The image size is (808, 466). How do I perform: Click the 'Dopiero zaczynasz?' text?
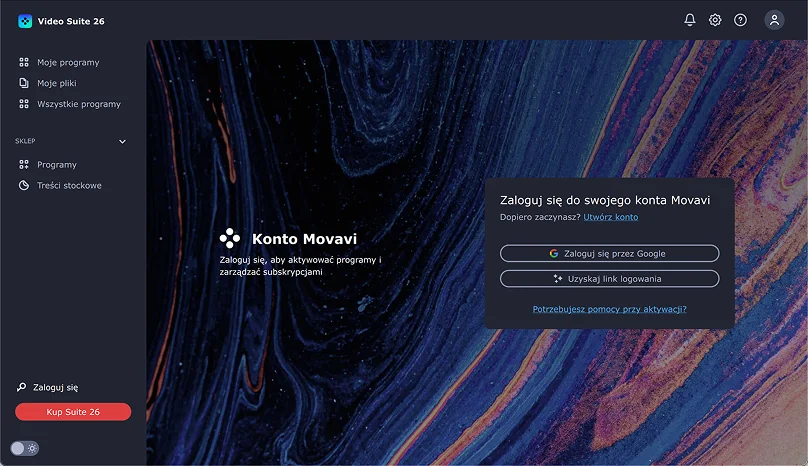click(540, 217)
